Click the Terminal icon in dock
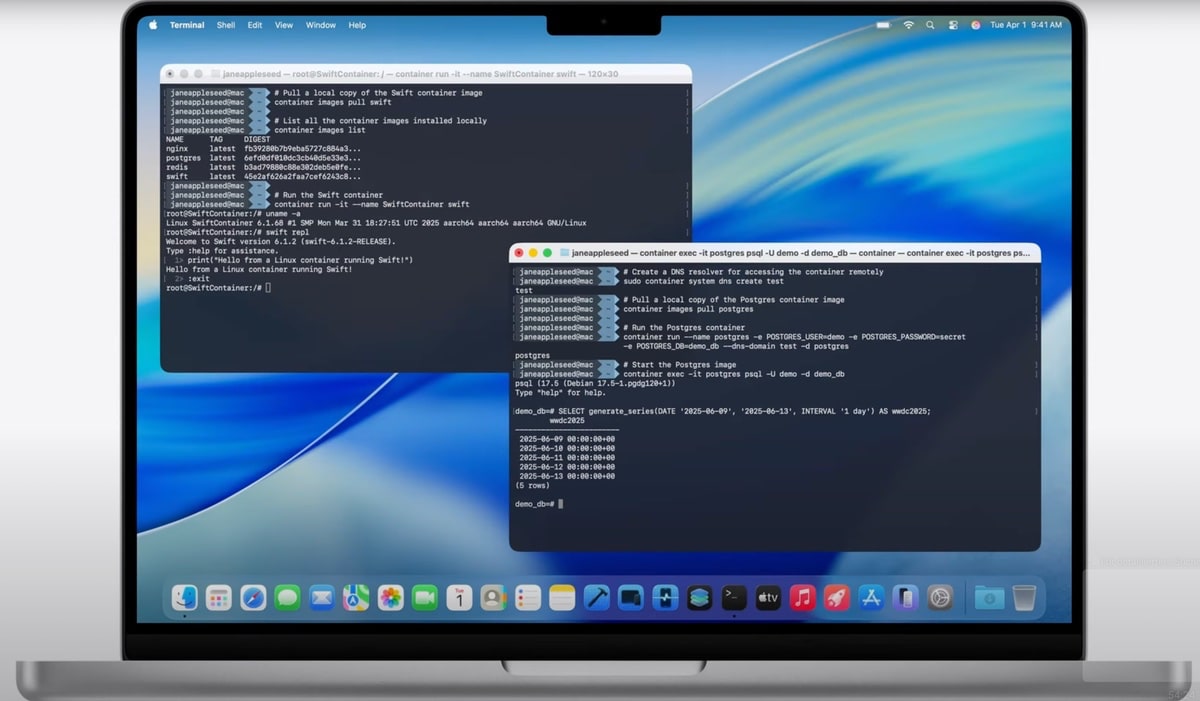Image resolution: width=1200 pixels, height=701 pixels. click(733, 598)
